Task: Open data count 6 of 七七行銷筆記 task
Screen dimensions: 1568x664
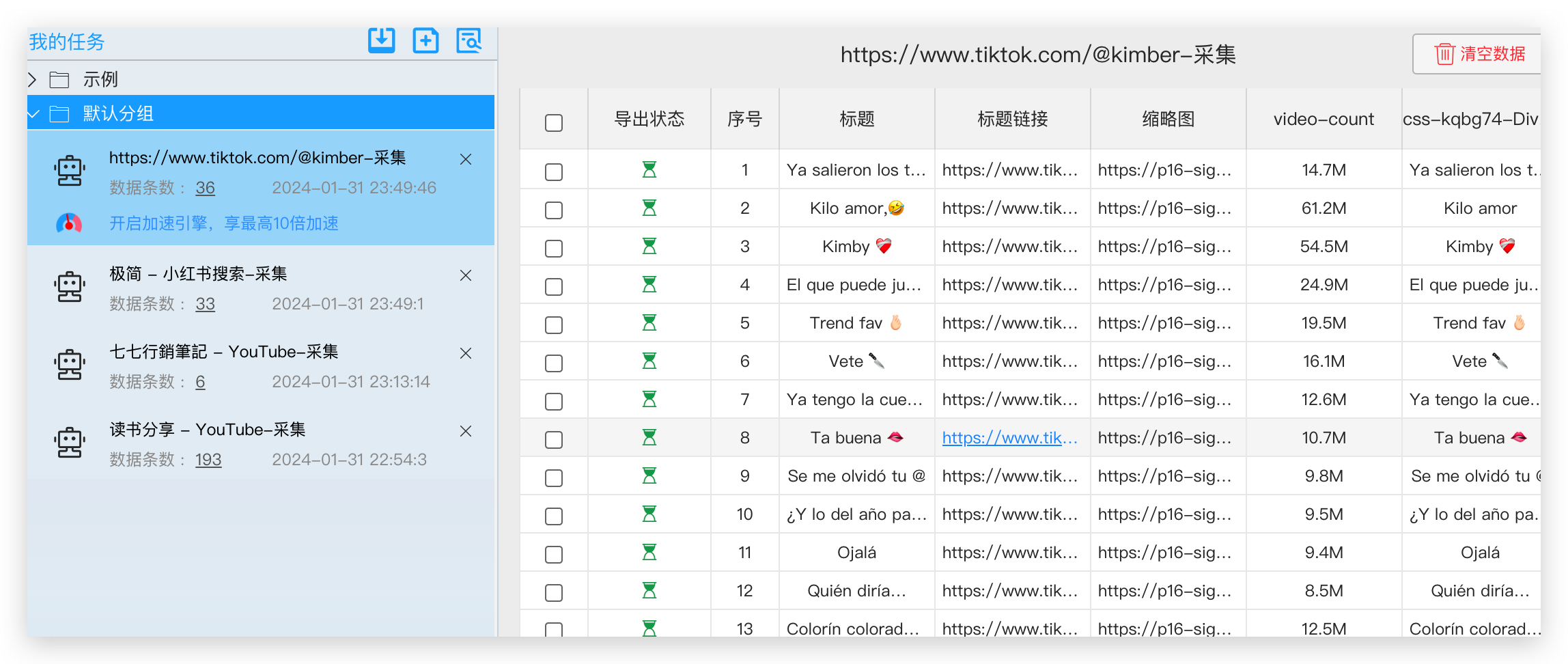Action: (200, 382)
